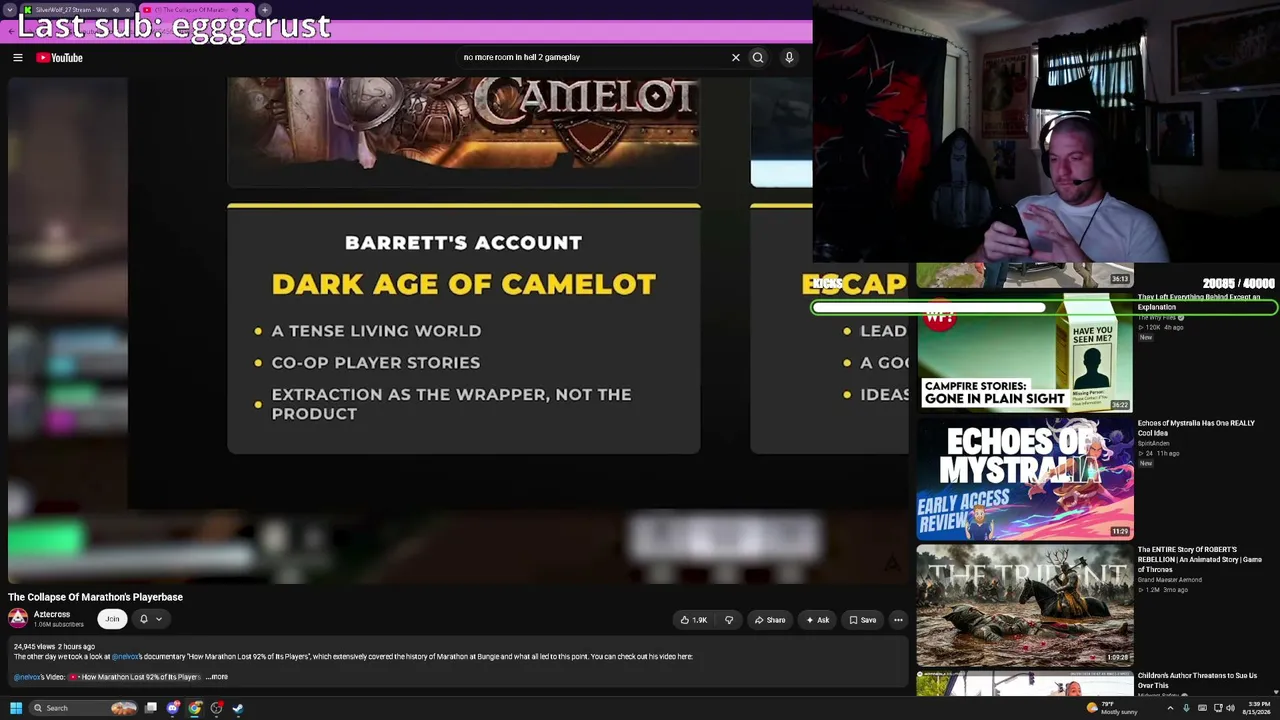The width and height of the screenshot is (1280, 720).
Task: Visit the Grand Maester Aemond channel name
Action: point(1170,580)
